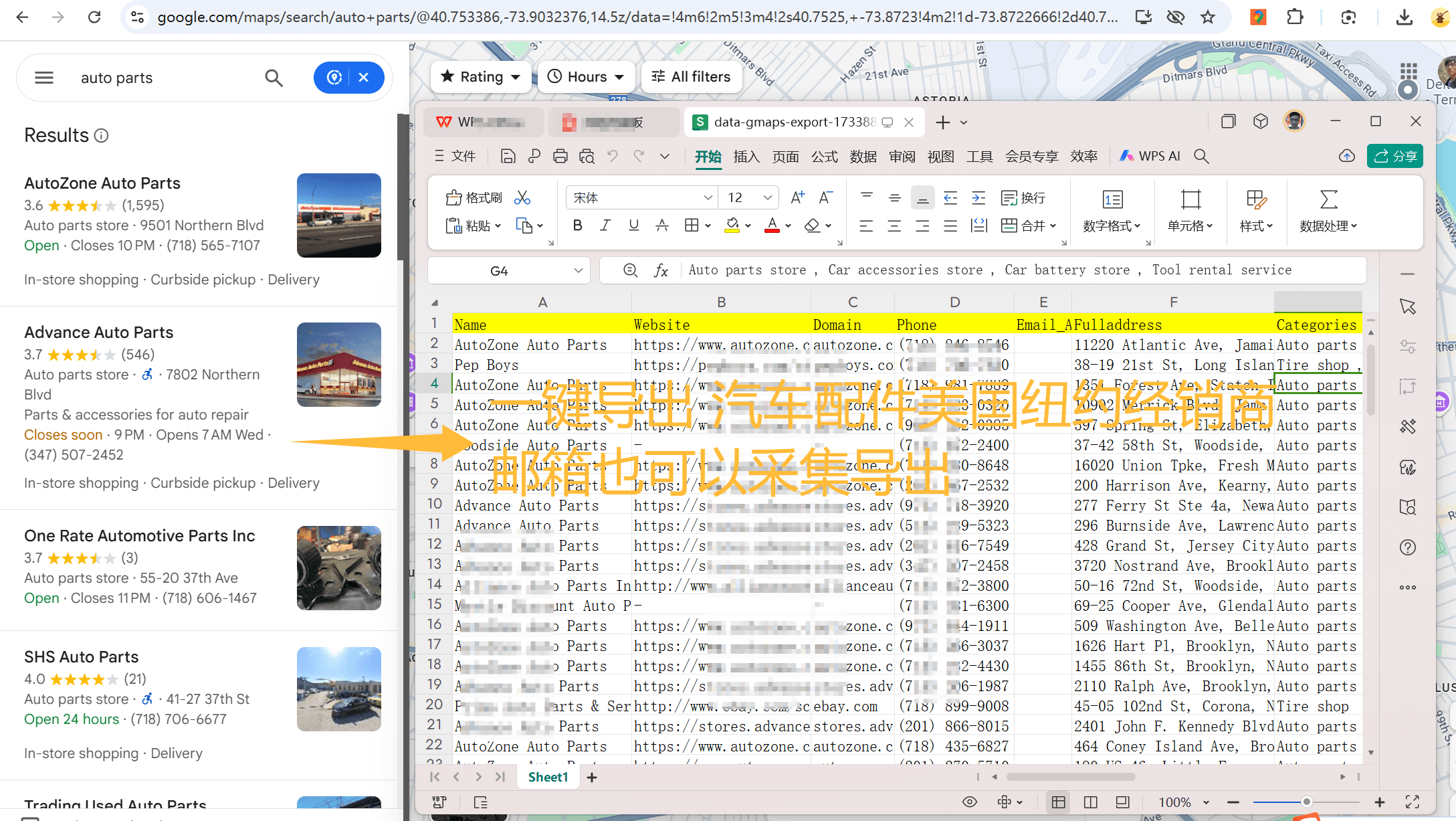Click the WPS save document icon
Viewport: 1456px width, 821px height.
tap(508, 157)
